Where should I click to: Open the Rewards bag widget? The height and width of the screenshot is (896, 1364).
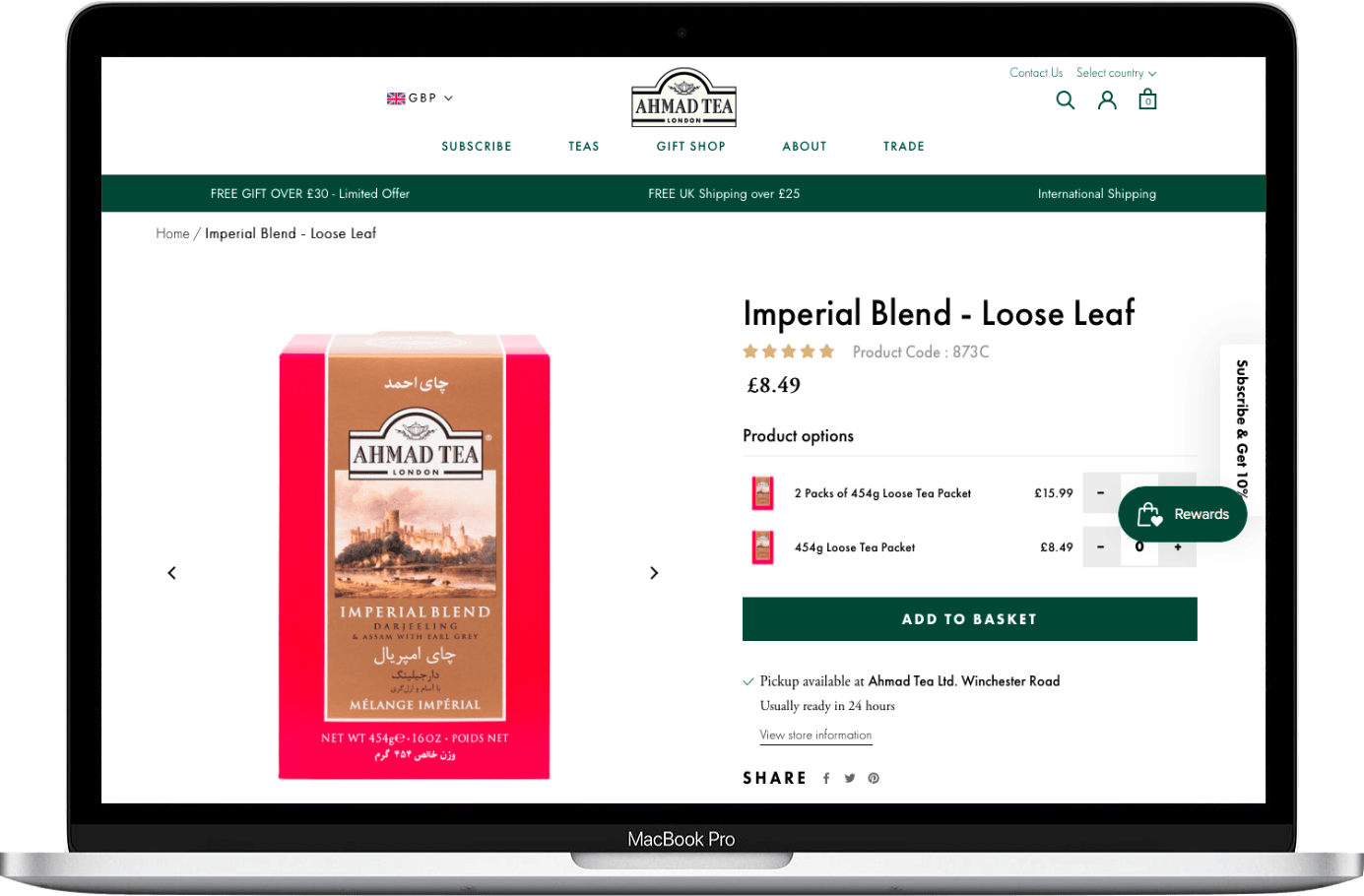[x=1182, y=513]
